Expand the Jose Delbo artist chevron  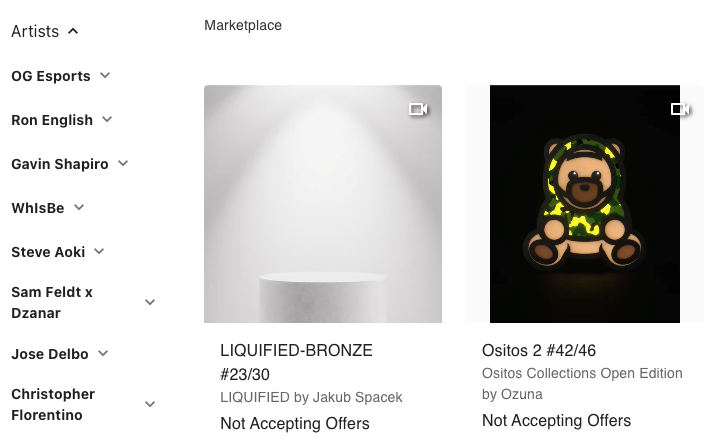[x=103, y=353]
